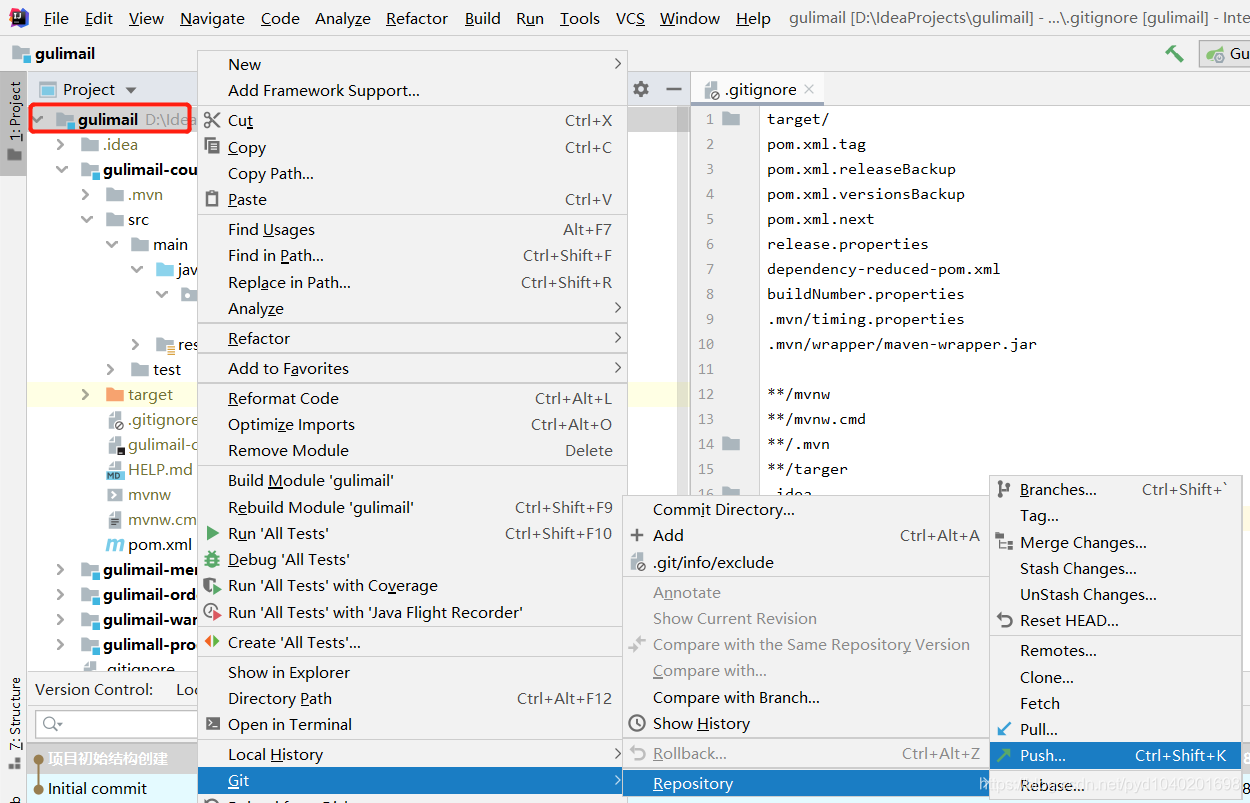Click the Merge Changes icon
The image size is (1250, 803).
coord(1004,542)
